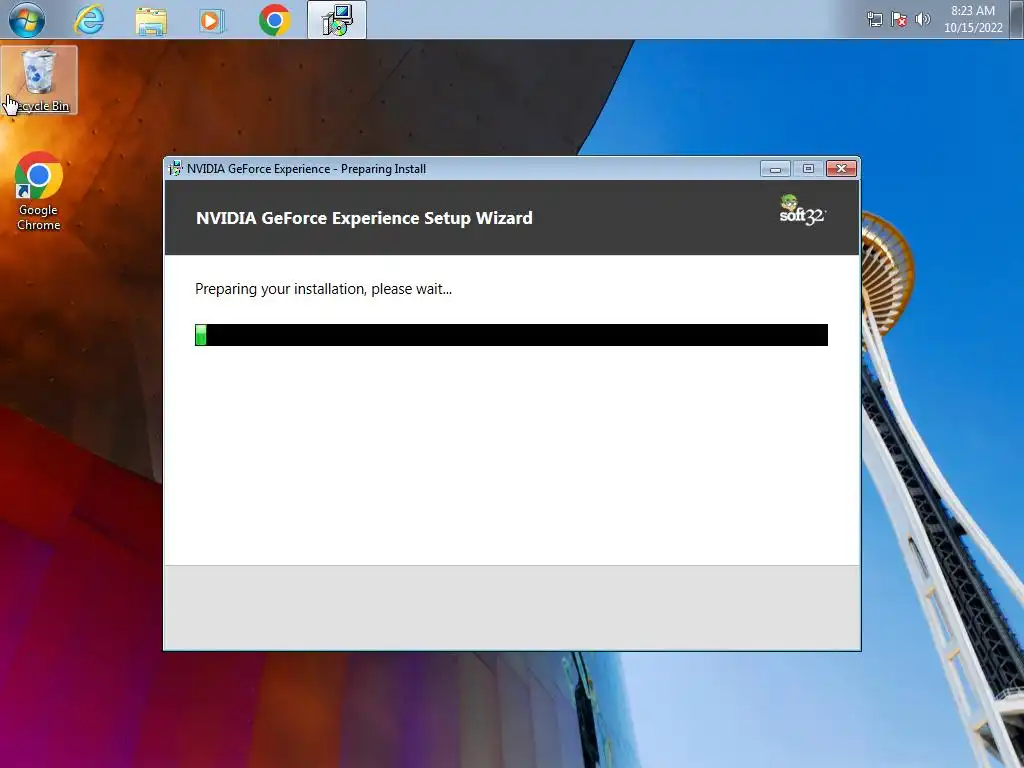The image size is (1024, 768).
Task: Launch Internet Explorer from the taskbar
Action: pyautogui.click(x=89, y=20)
